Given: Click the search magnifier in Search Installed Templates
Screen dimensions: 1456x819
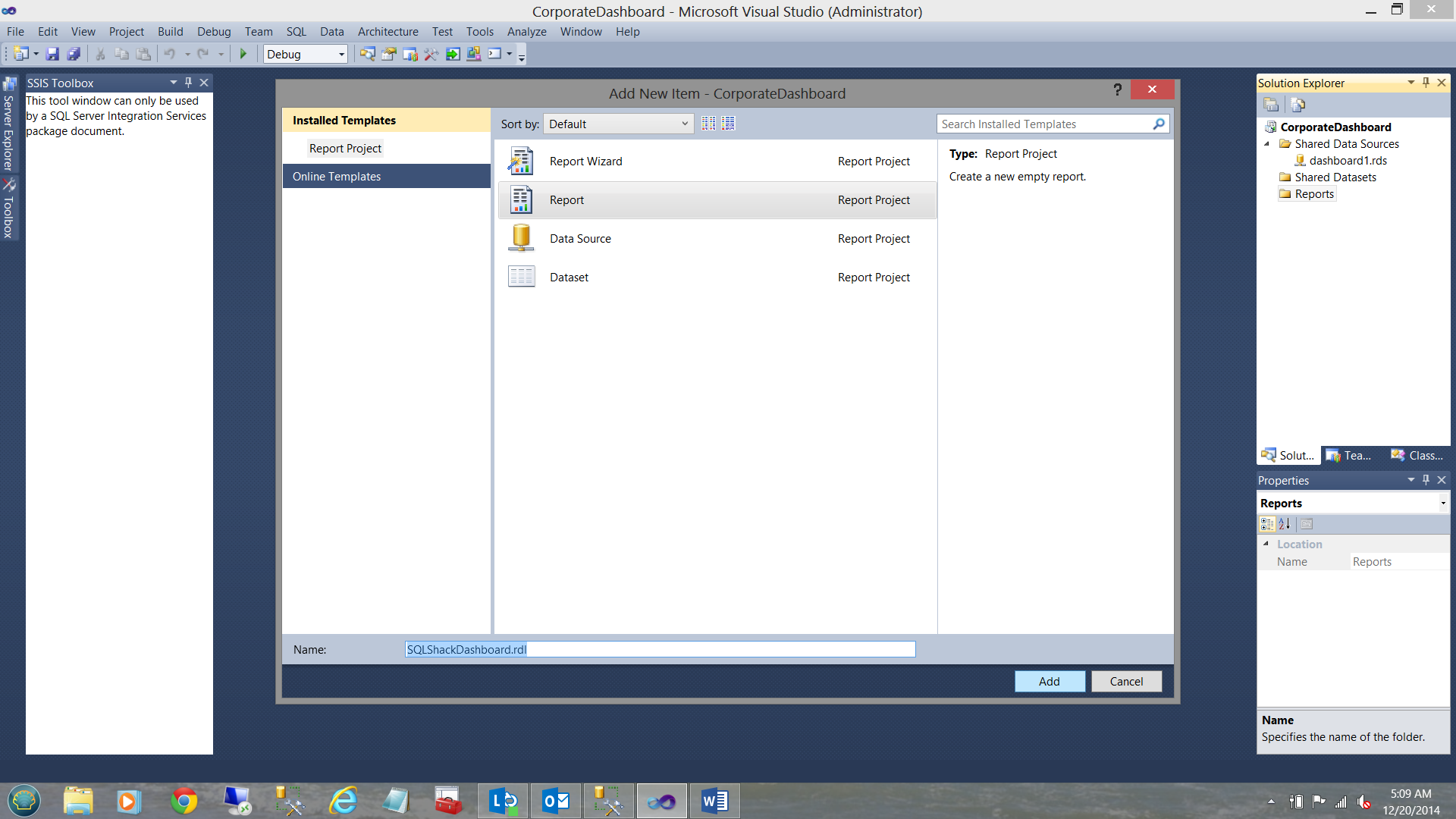Looking at the screenshot, I should [x=1159, y=124].
